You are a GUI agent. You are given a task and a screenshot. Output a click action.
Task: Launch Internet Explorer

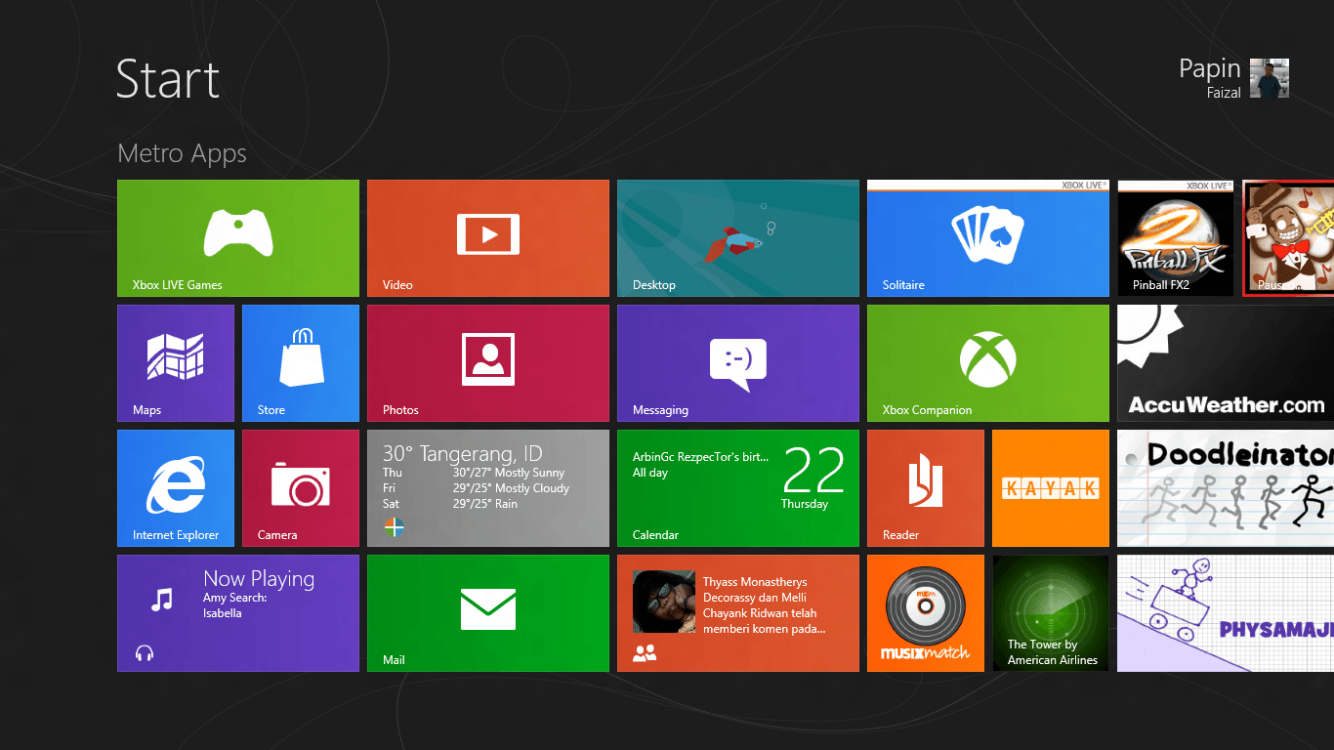[x=175, y=488]
